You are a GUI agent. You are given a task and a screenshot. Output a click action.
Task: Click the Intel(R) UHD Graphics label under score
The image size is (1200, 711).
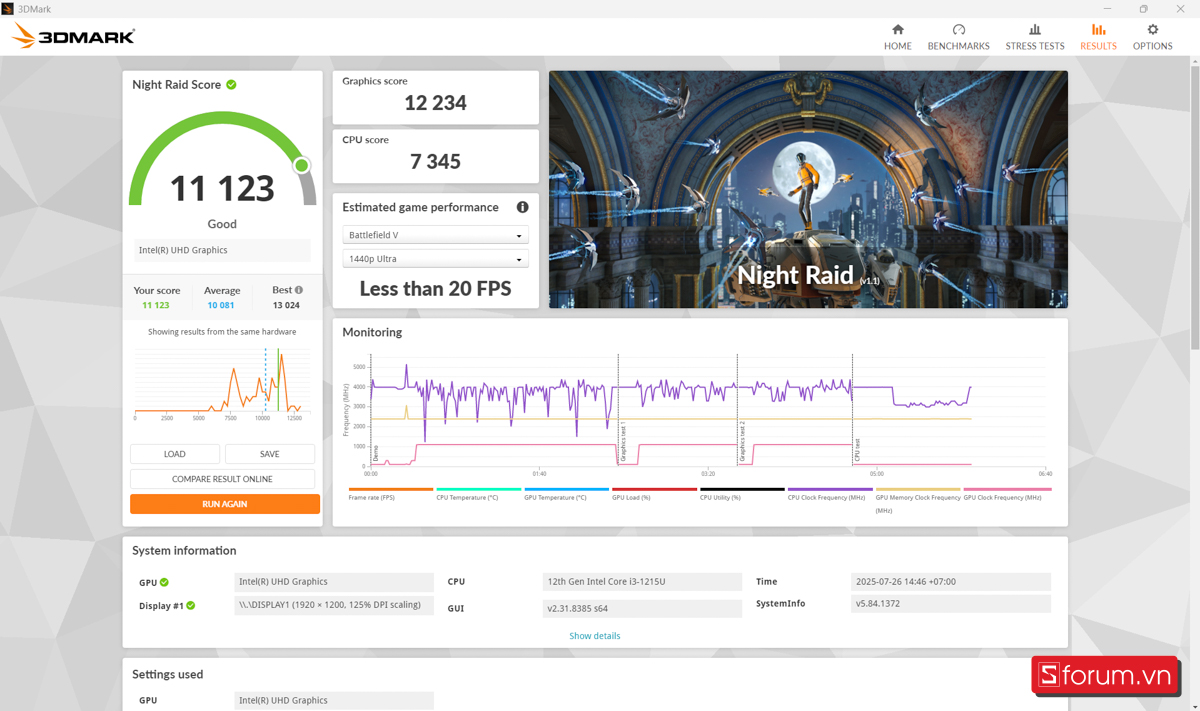(222, 250)
